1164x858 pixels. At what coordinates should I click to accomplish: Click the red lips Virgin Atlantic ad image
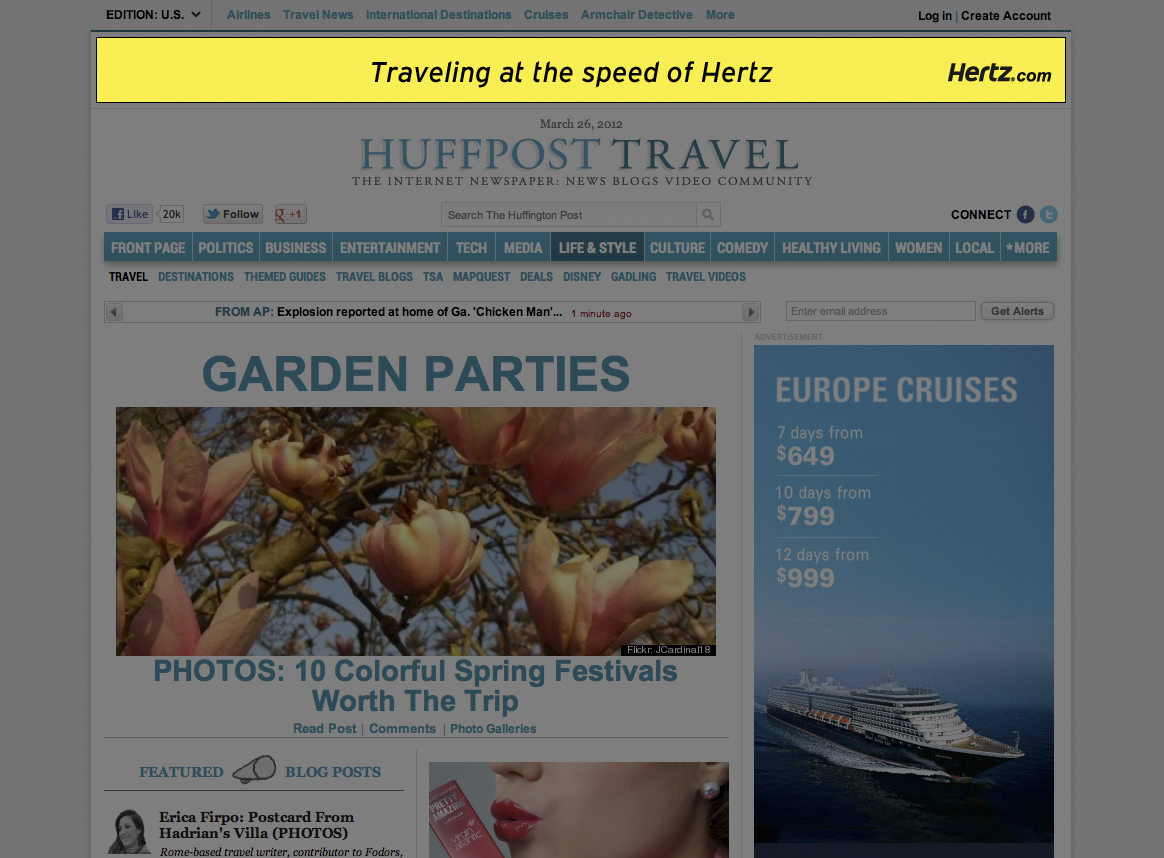(579, 810)
